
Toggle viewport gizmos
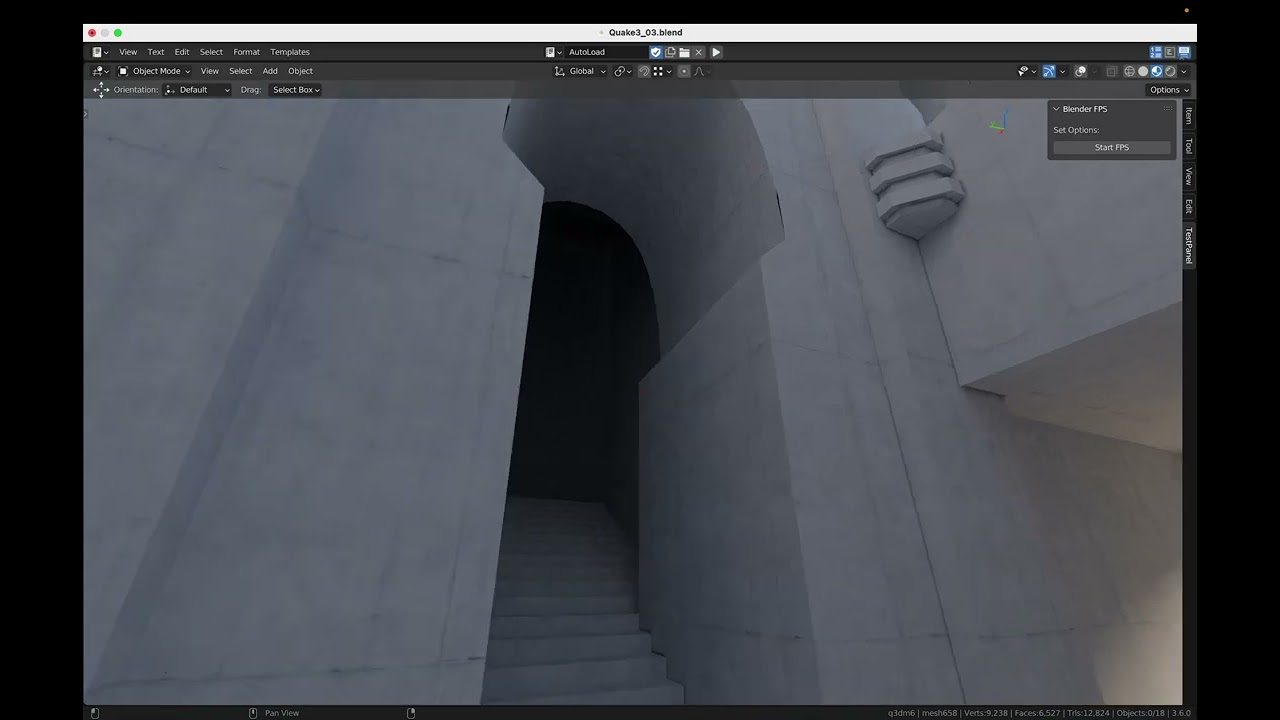point(1049,71)
